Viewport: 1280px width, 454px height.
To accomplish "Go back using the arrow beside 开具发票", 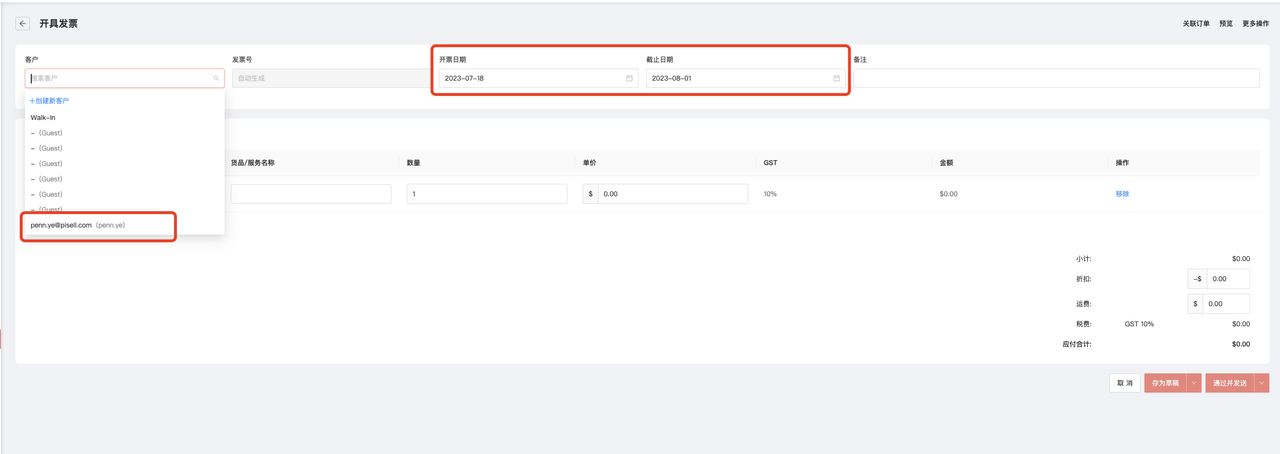I will coord(23,23).
